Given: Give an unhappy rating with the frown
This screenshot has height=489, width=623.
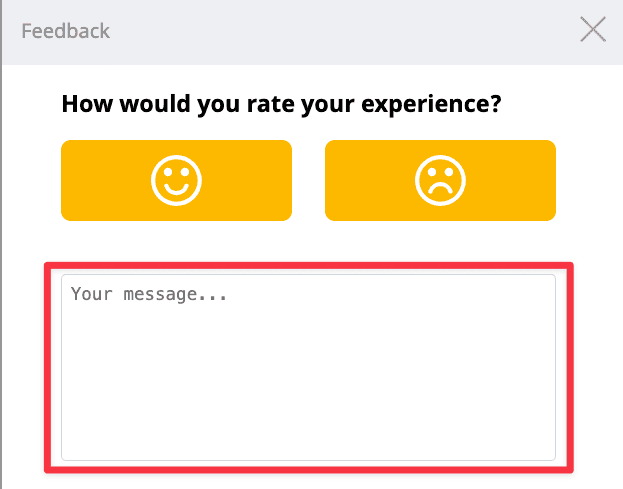Looking at the screenshot, I should [440, 180].
